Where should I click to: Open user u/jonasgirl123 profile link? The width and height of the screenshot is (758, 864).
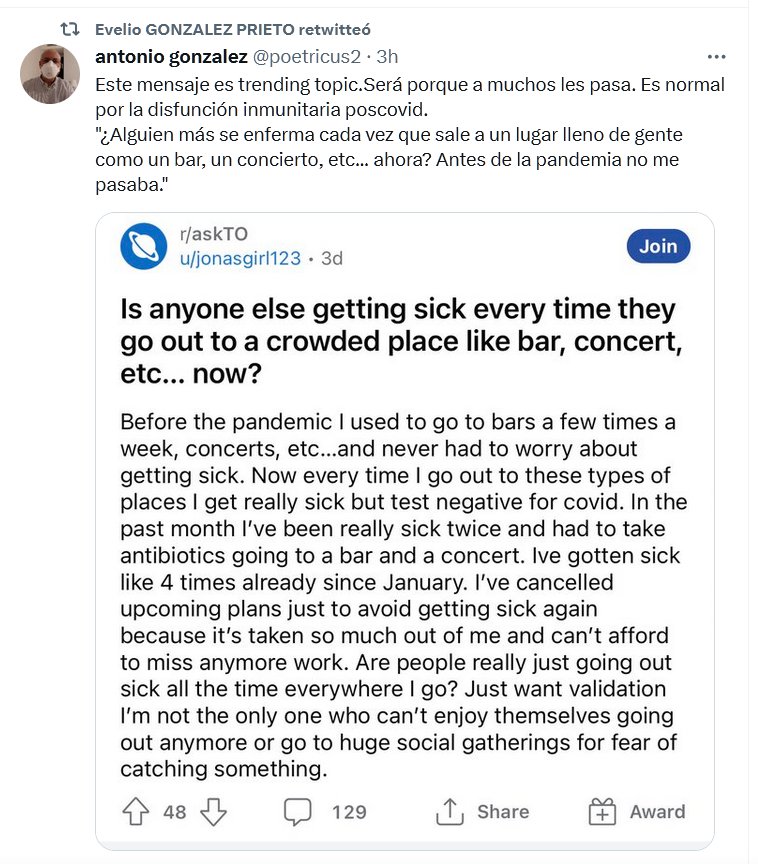[x=239, y=258]
